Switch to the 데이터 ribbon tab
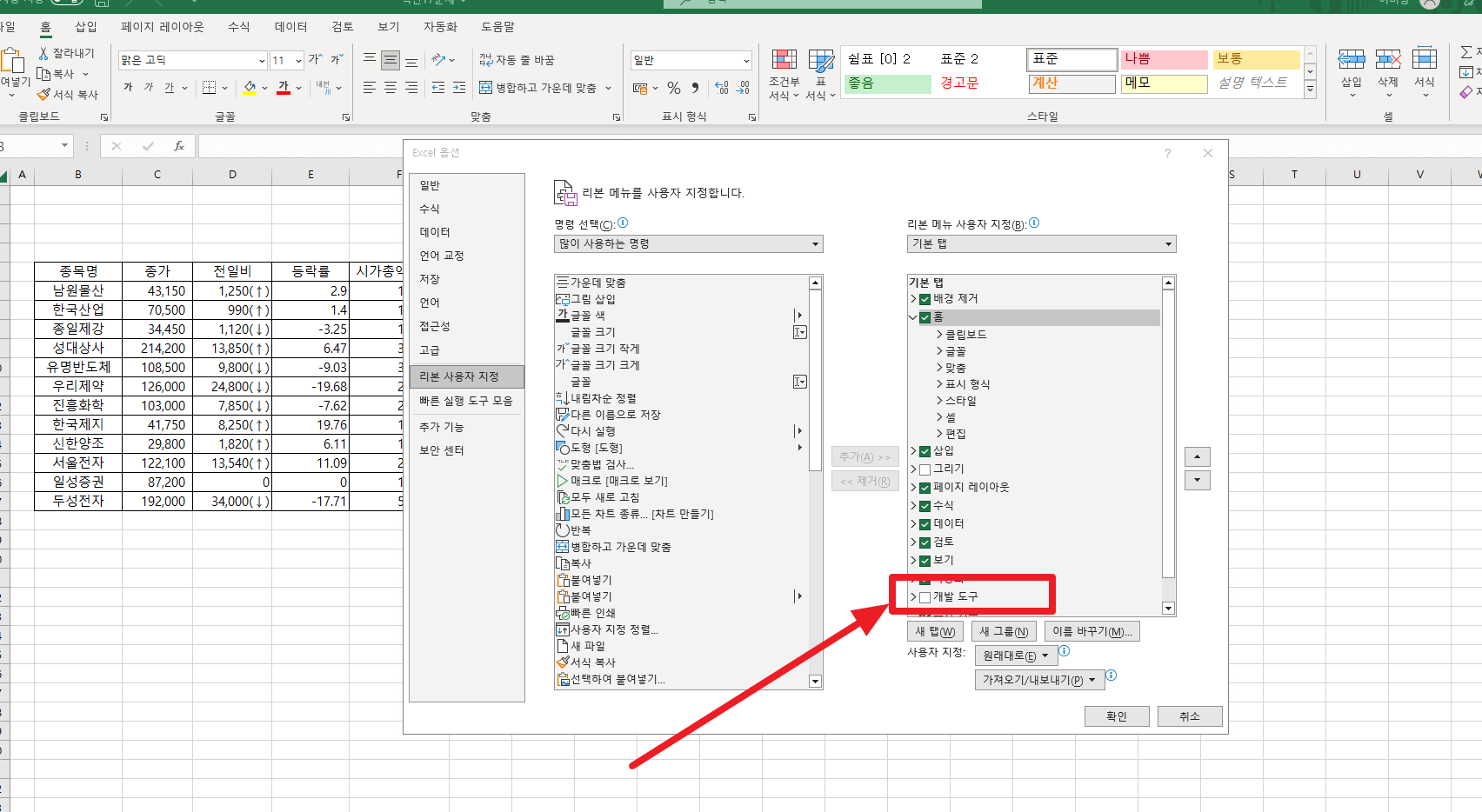This screenshot has width=1482, height=812. (291, 26)
